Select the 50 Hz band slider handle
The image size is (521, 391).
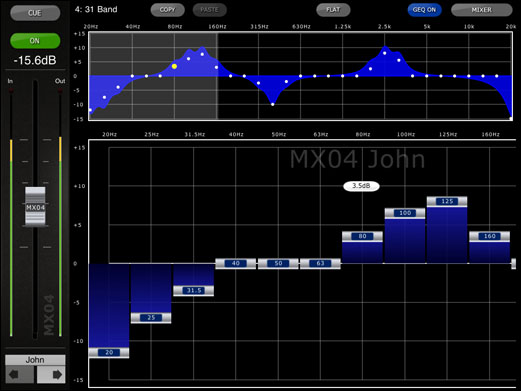[x=278, y=263]
